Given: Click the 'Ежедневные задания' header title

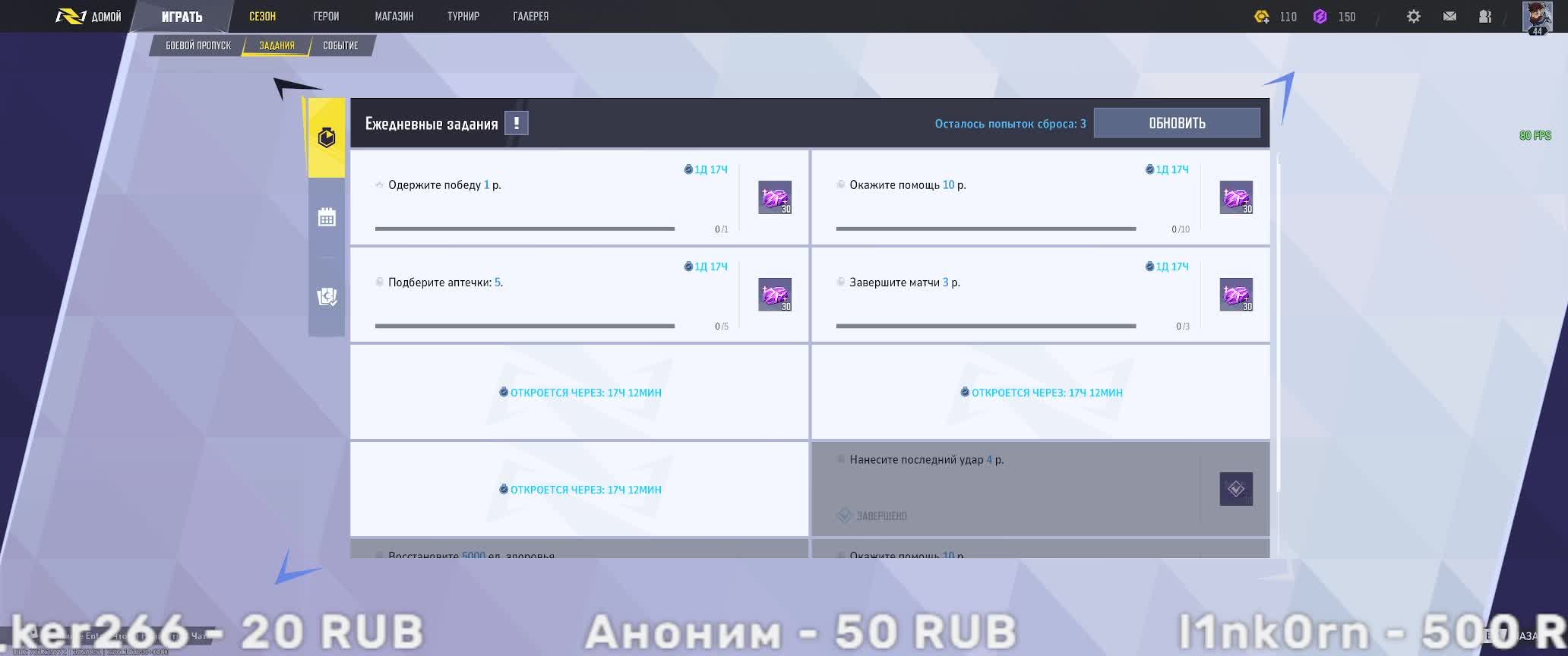Looking at the screenshot, I should coord(432,124).
